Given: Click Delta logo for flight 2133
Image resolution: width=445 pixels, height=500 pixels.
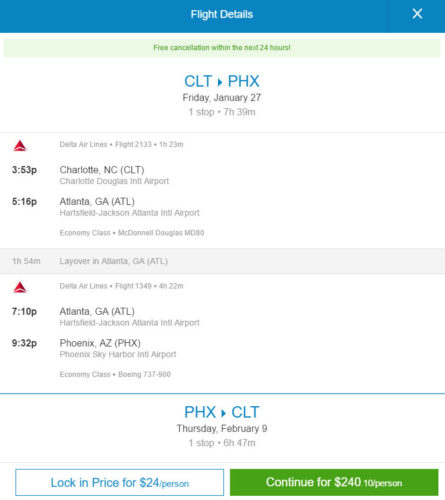Looking at the screenshot, I should click(x=20, y=146).
